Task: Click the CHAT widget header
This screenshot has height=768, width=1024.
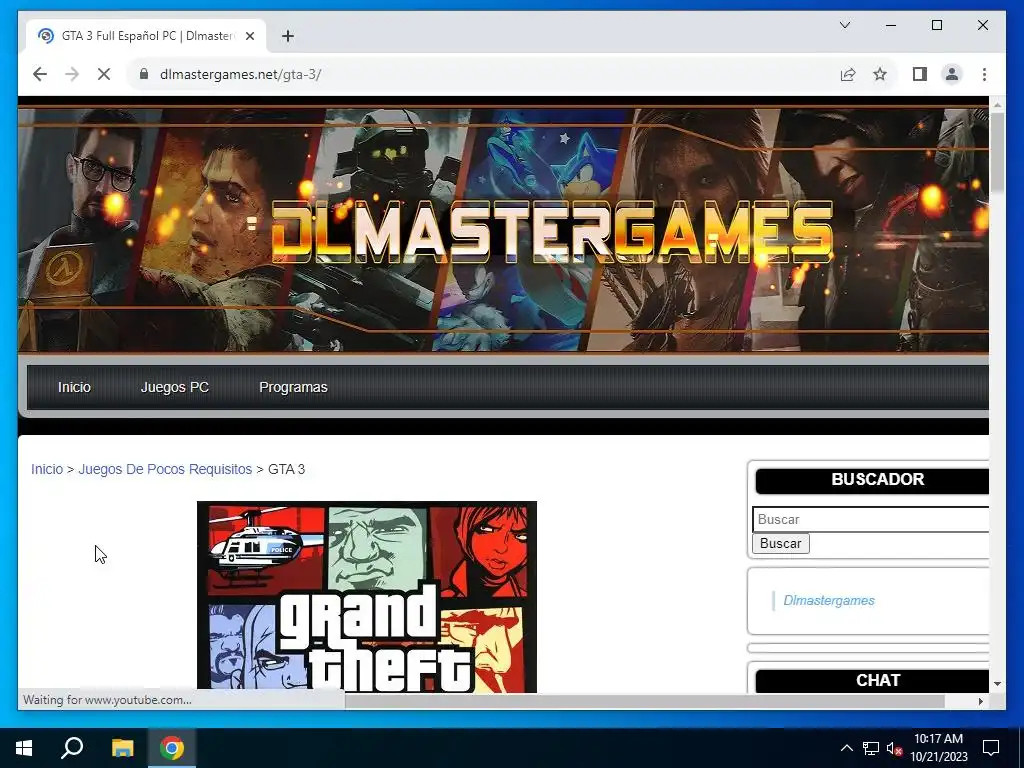Action: [x=872, y=680]
